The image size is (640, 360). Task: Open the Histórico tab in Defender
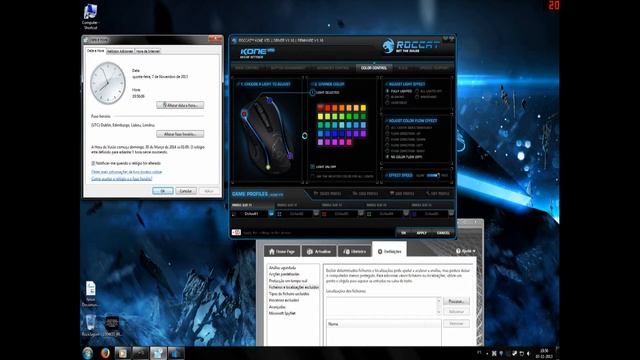(355, 251)
